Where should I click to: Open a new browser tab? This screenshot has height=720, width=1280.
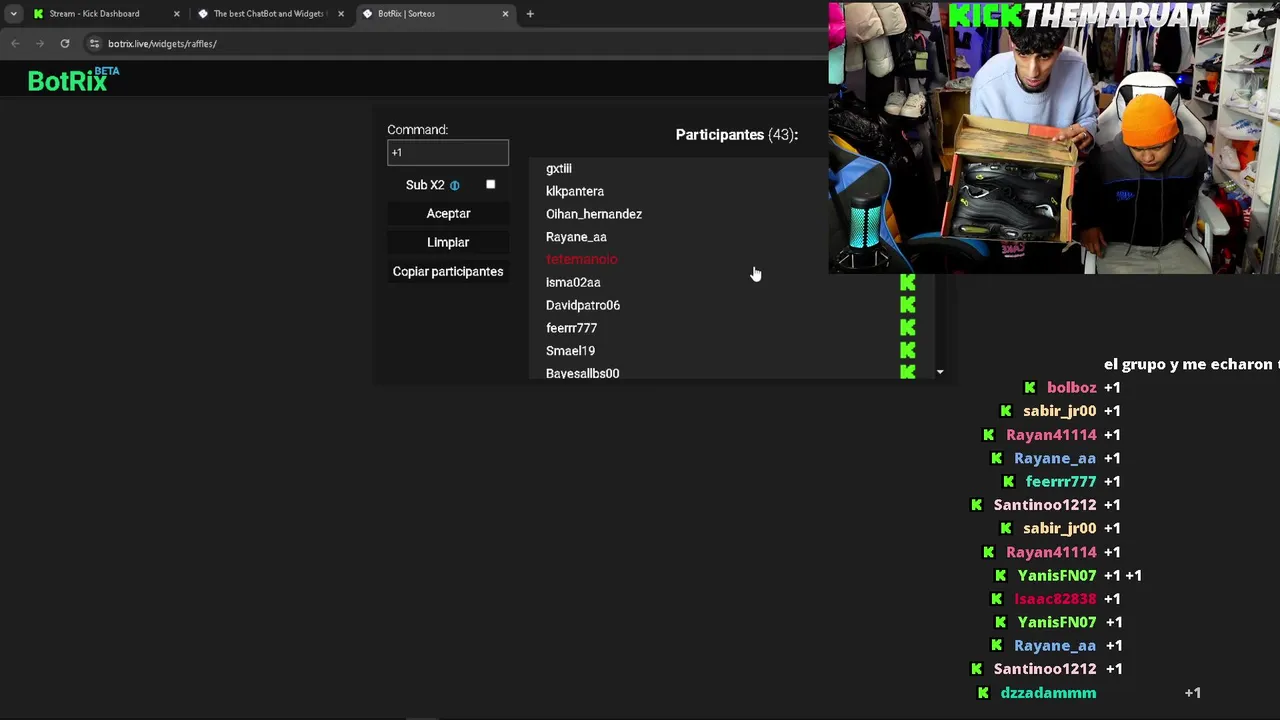[530, 14]
